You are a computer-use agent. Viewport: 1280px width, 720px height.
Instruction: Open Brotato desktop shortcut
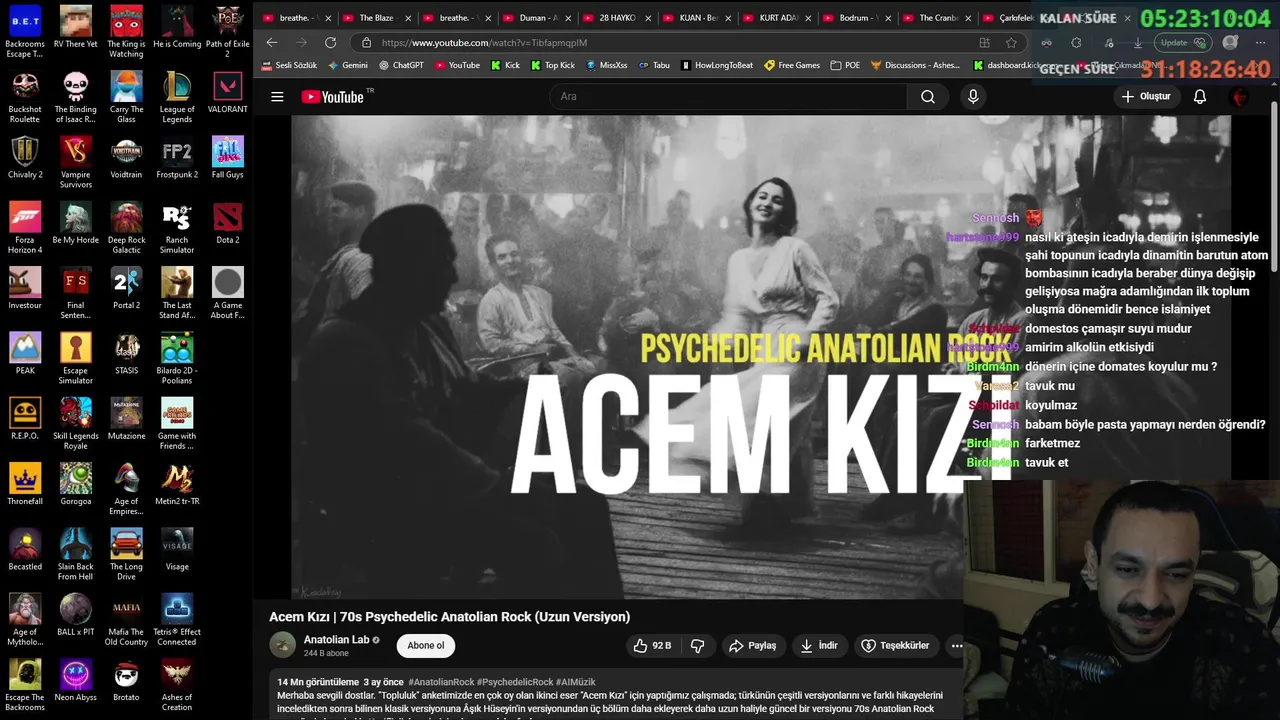click(126, 681)
